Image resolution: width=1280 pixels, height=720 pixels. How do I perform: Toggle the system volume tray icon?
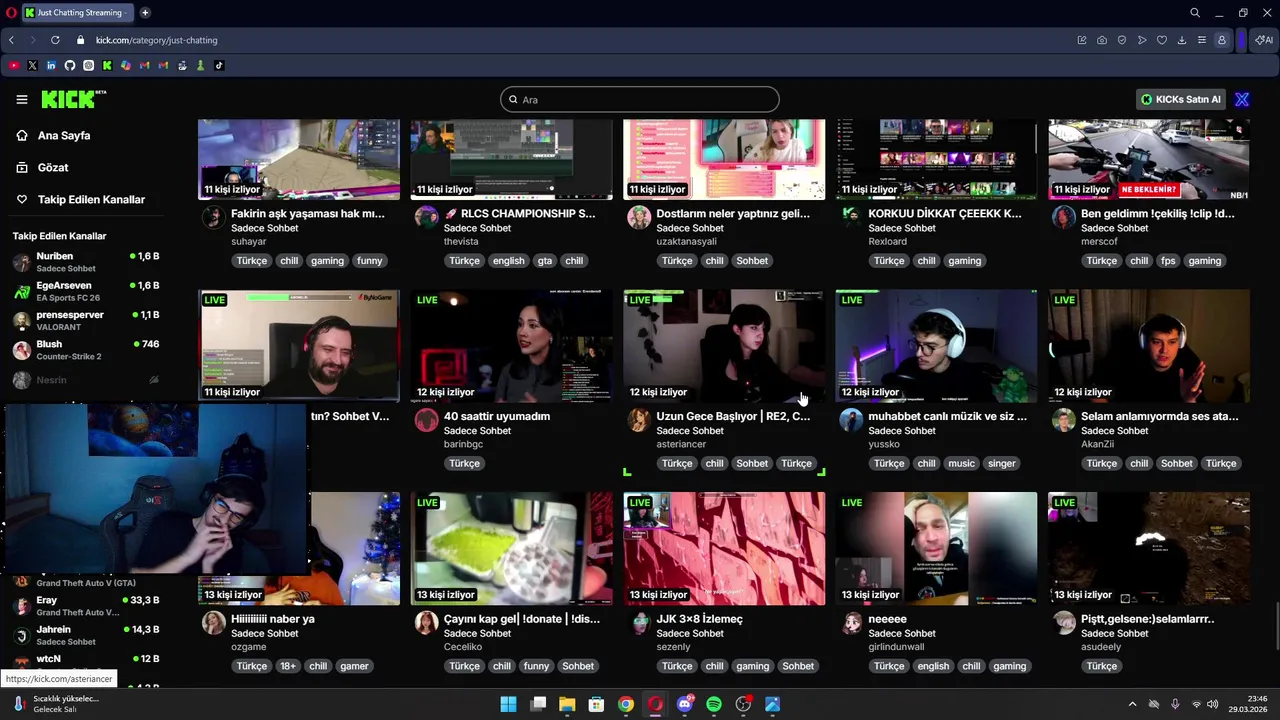pos(1215,704)
